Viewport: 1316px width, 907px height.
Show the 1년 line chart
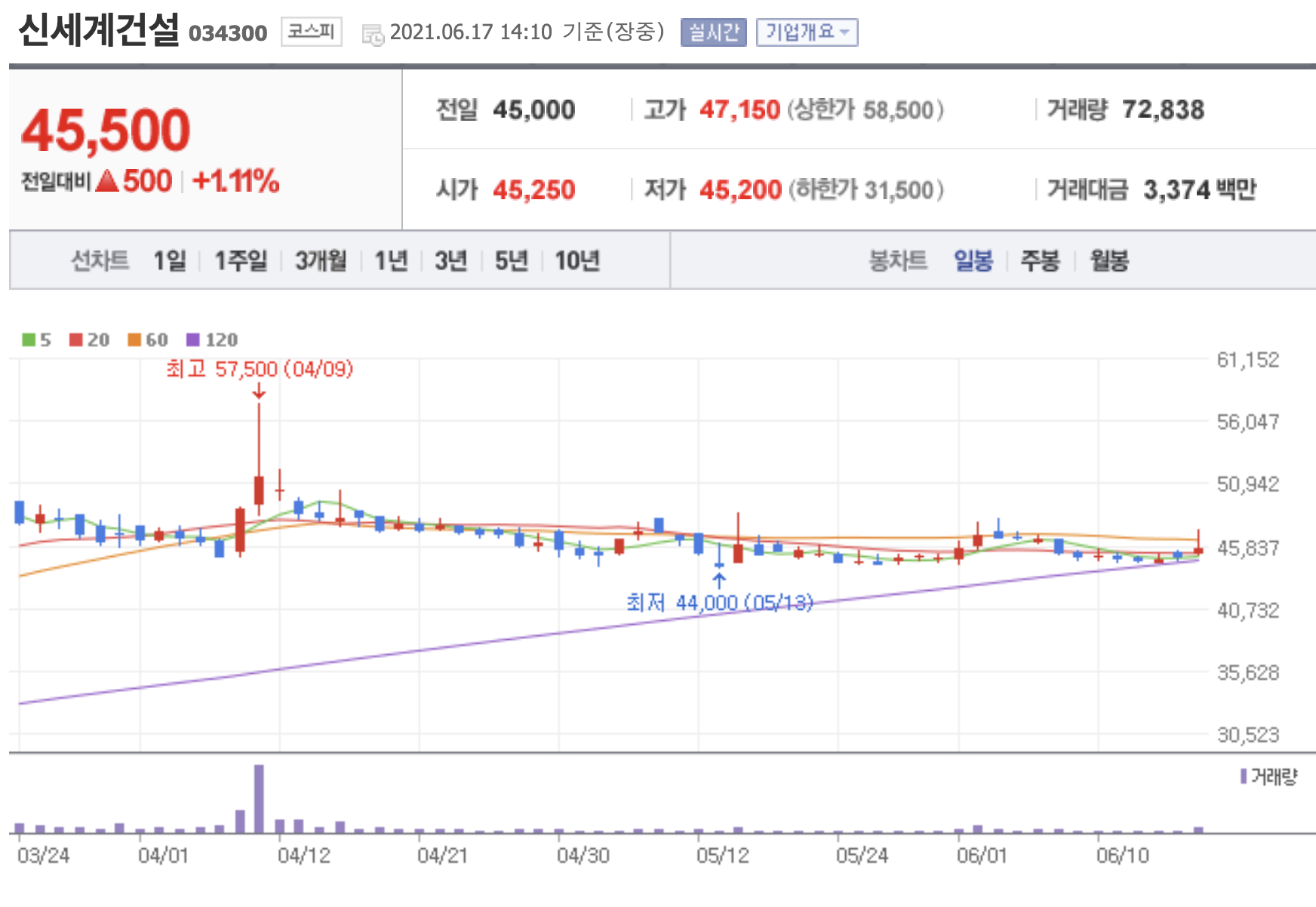pyautogui.click(x=391, y=261)
